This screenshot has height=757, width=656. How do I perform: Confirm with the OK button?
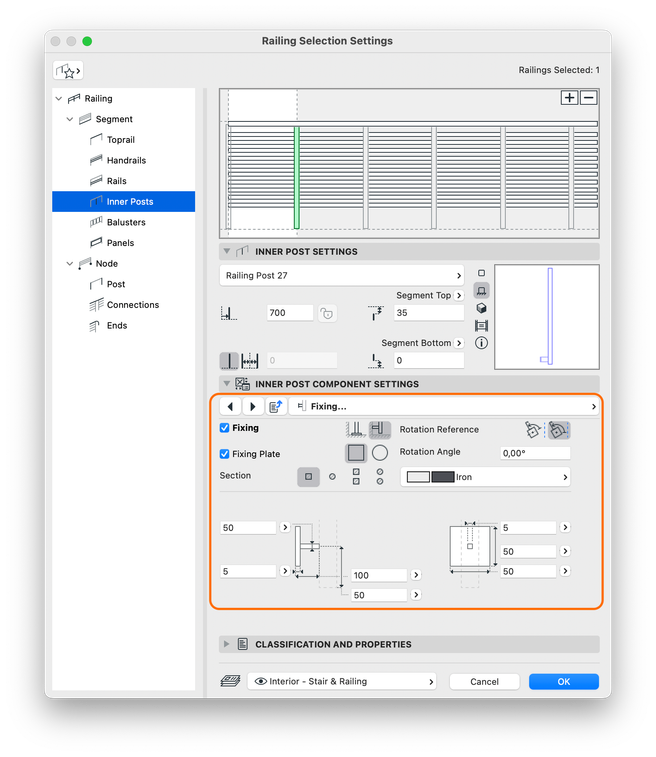pos(564,682)
